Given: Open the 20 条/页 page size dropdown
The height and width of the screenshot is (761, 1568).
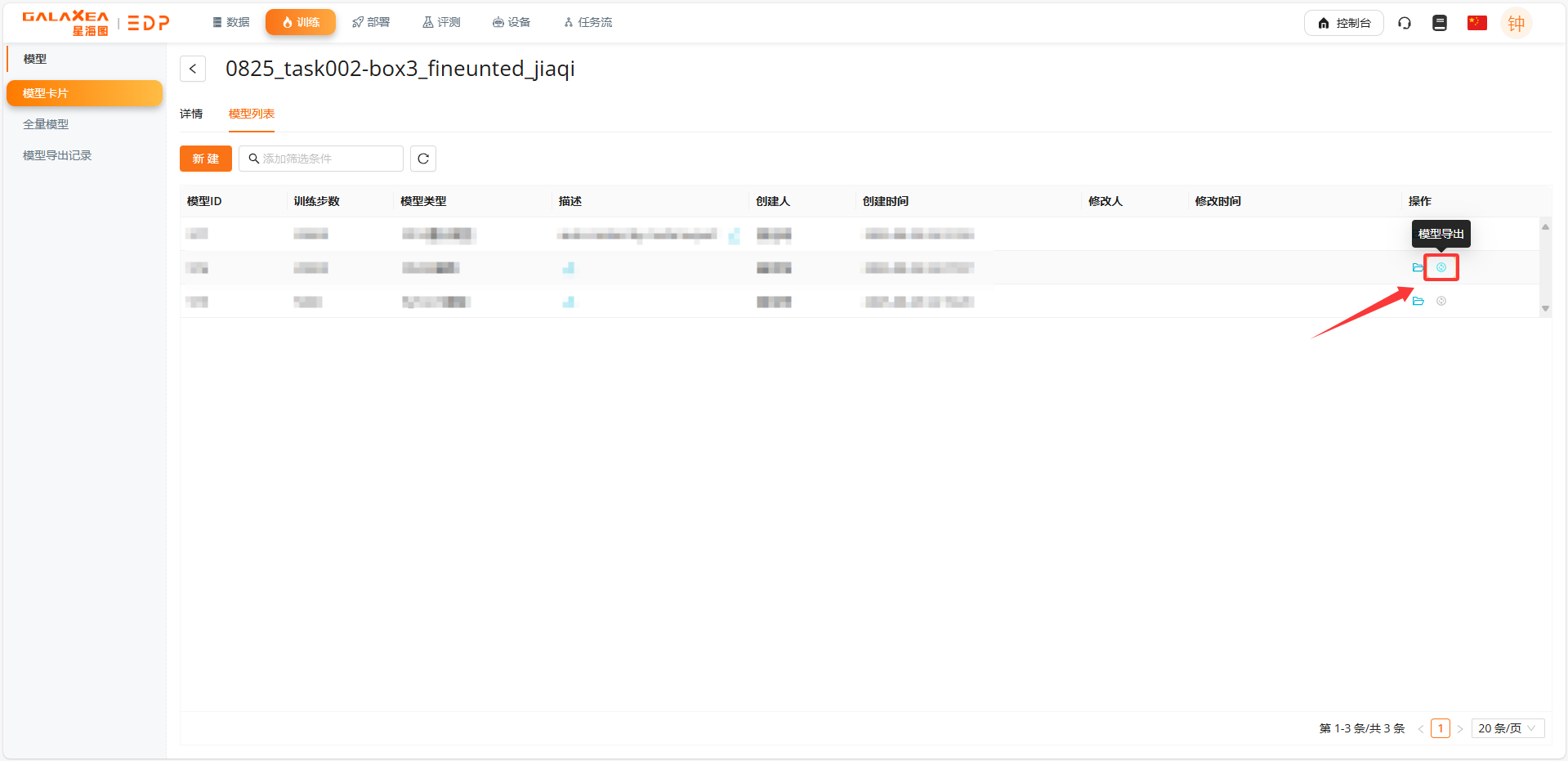Looking at the screenshot, I should 1507,728.
